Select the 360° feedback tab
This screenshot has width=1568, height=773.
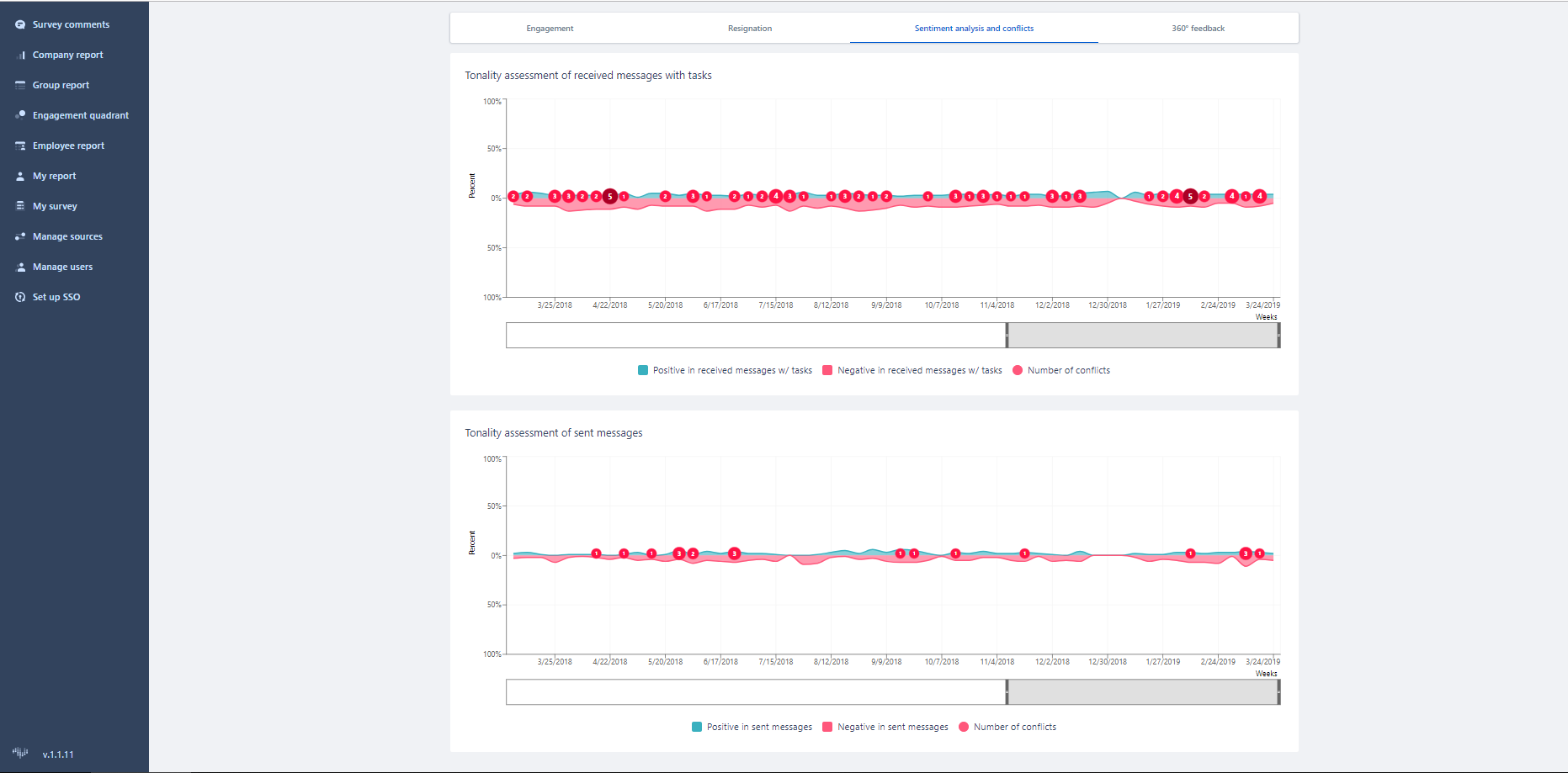1197,29
